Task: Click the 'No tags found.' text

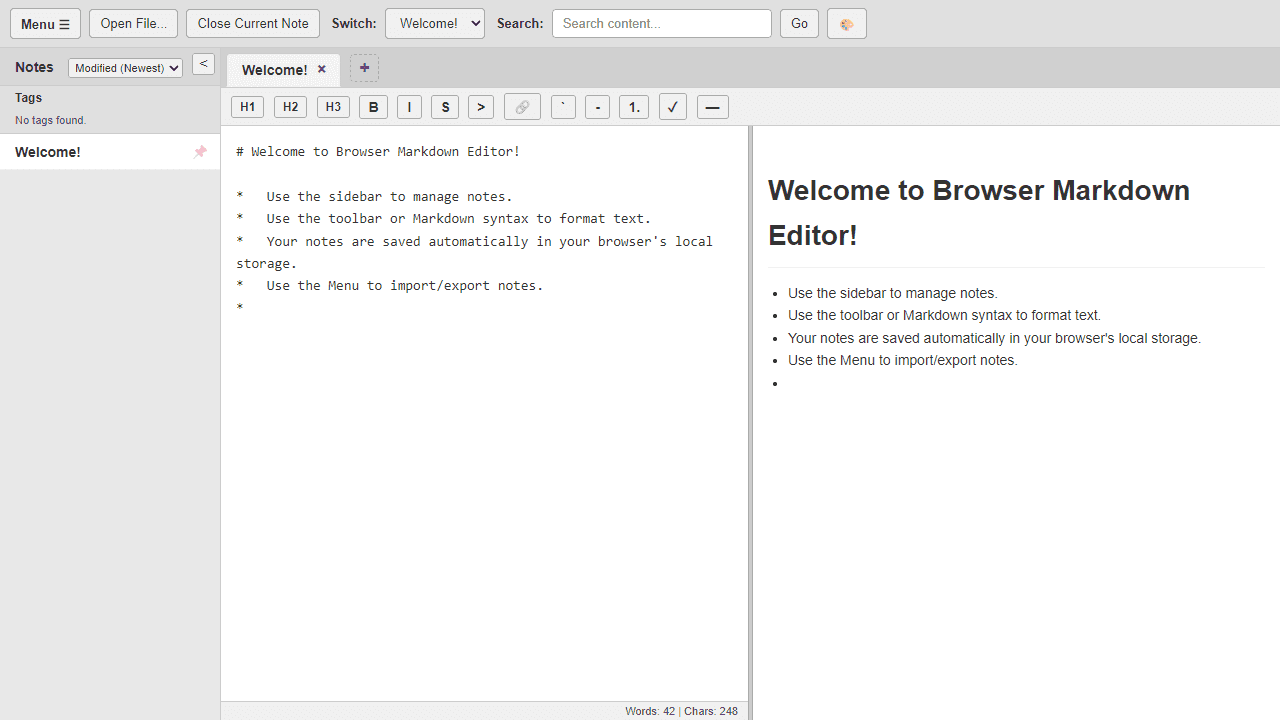Action: [51, 120]
